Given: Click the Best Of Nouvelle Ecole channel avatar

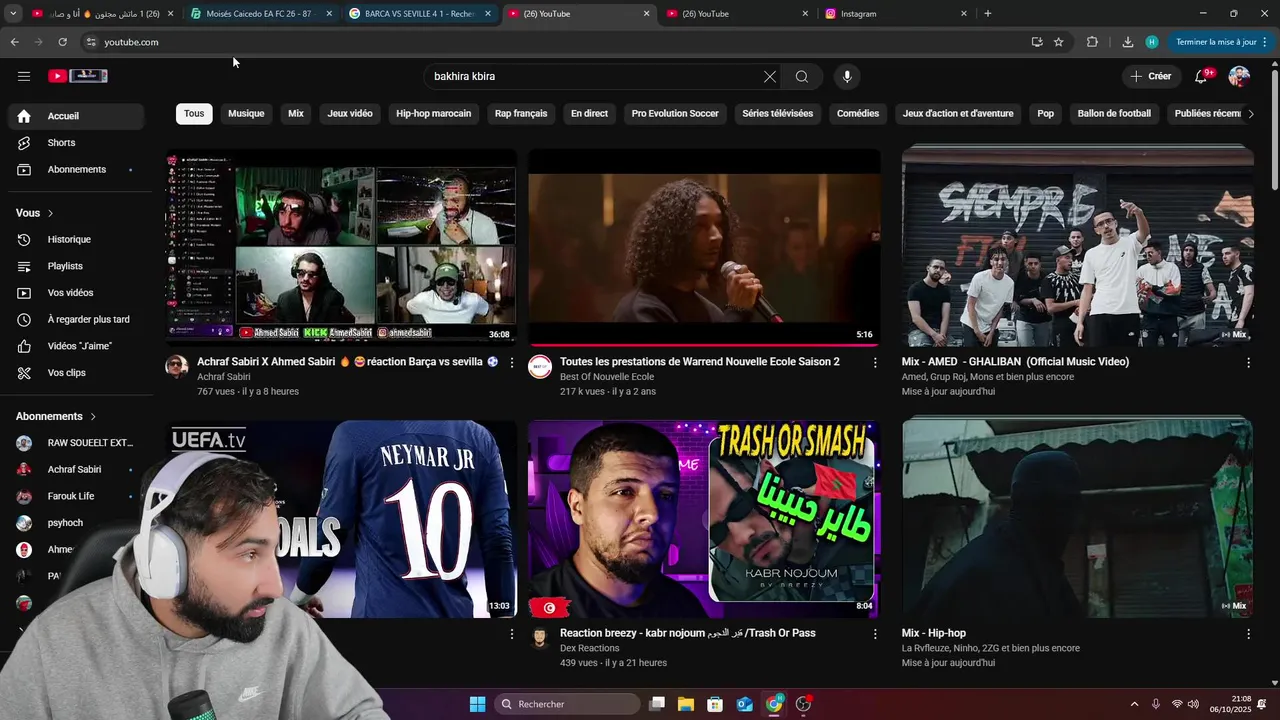Looking at the screenshot, I should click(540, 367).
